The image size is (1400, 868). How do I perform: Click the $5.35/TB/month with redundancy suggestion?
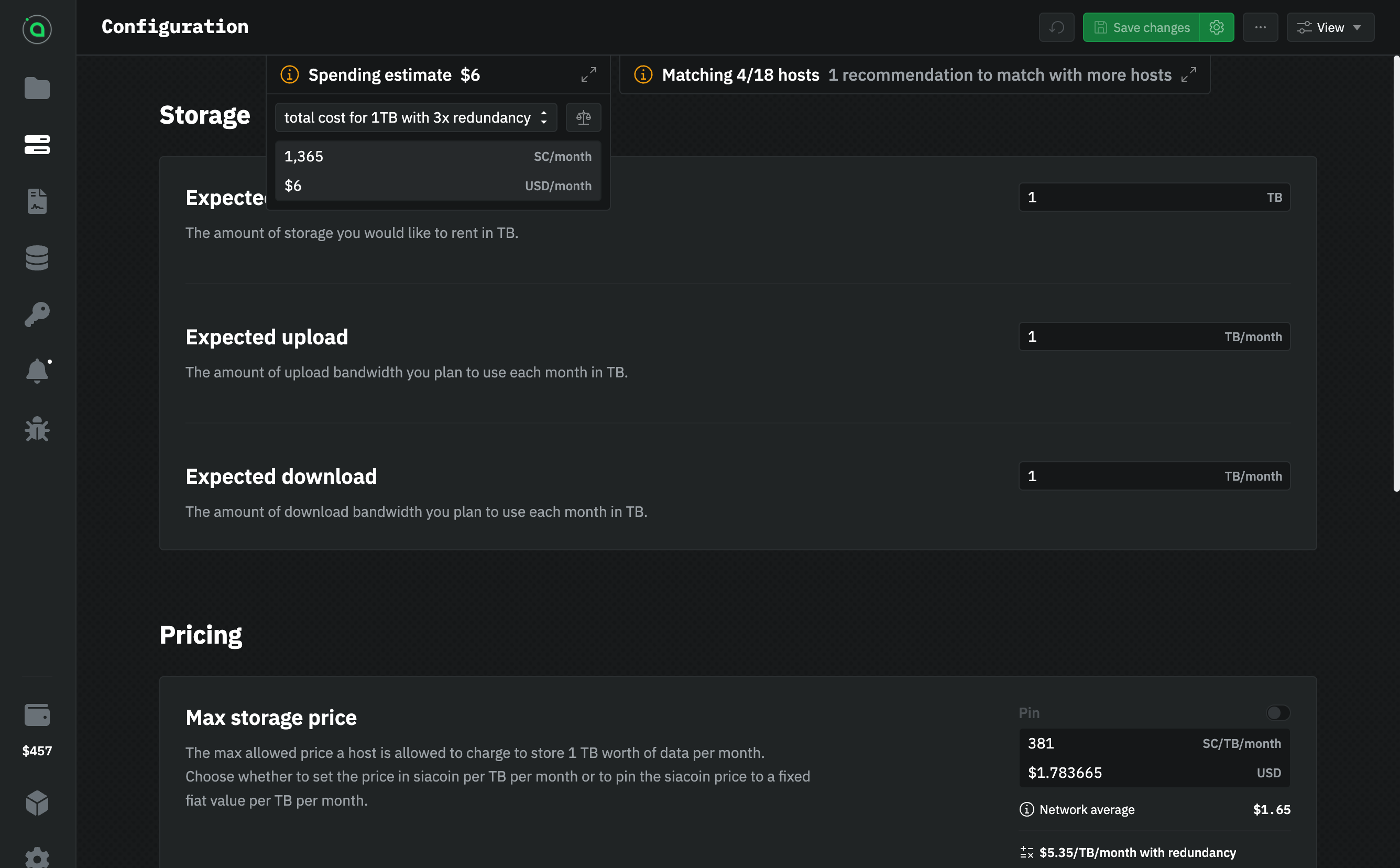point(1137,852)
